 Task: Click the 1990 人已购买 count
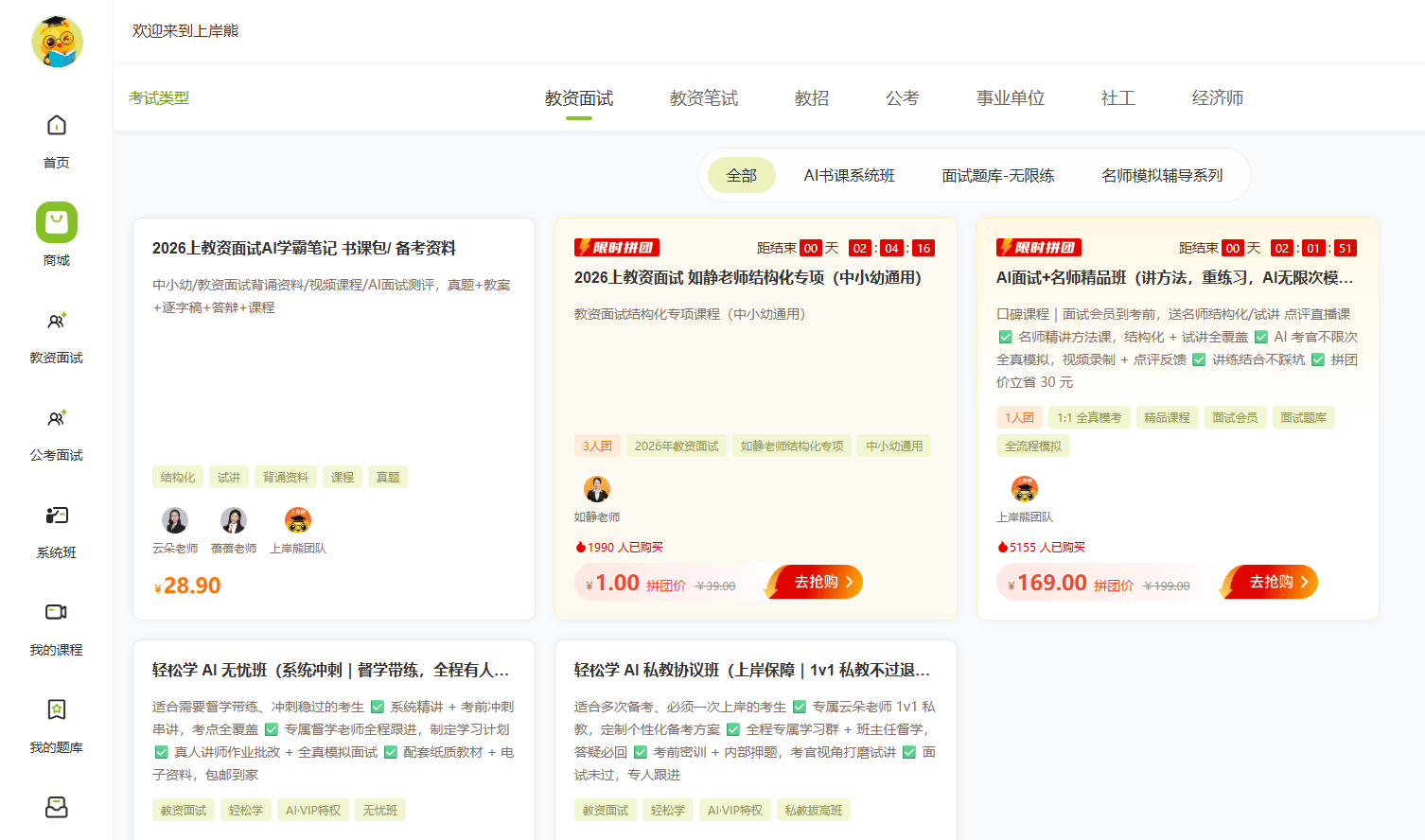[x=625, y=548]
